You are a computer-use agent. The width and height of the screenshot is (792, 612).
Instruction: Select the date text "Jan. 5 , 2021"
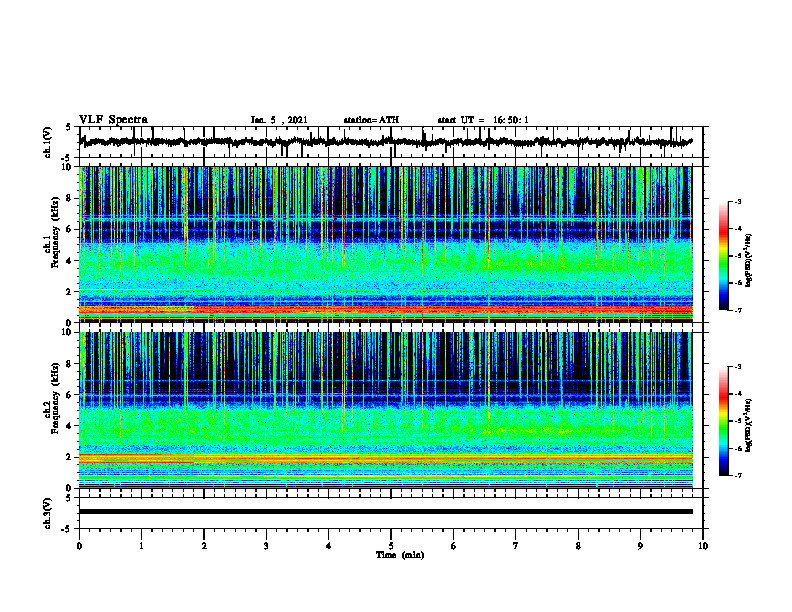pos(279,120)
